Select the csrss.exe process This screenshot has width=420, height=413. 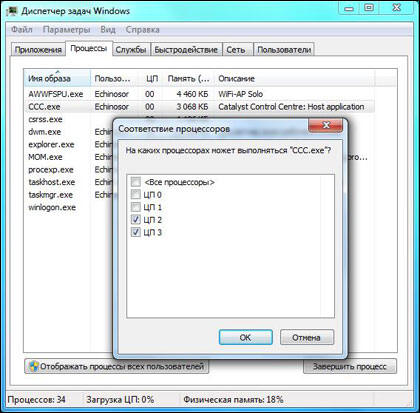(x=45, y=119)
